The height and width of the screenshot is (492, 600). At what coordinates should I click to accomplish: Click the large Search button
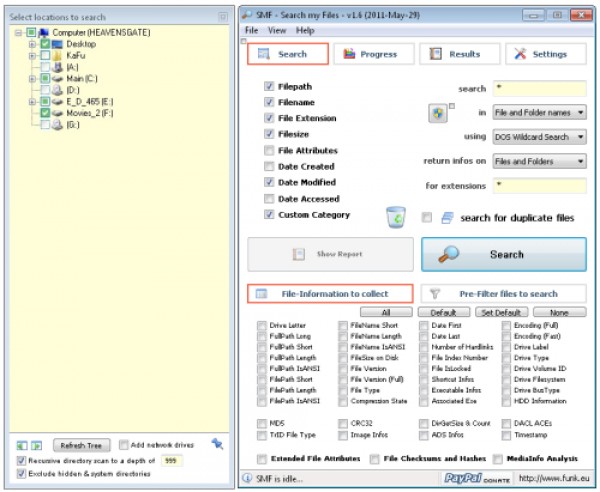tap(504, 254)
